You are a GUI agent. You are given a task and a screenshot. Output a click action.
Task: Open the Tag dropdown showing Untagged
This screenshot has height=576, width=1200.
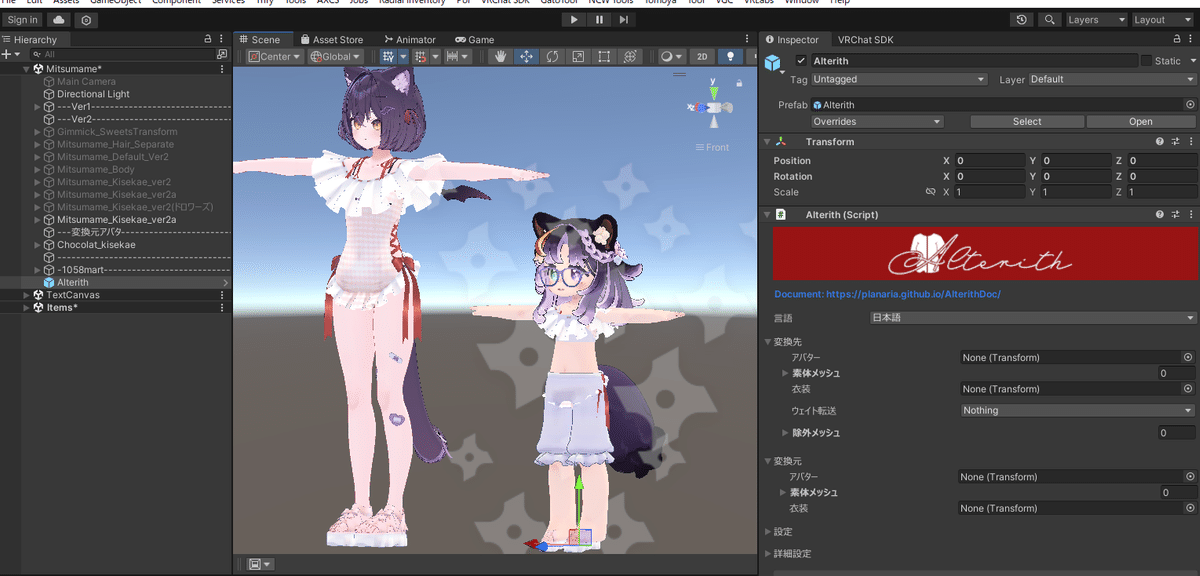click(899, 79)
